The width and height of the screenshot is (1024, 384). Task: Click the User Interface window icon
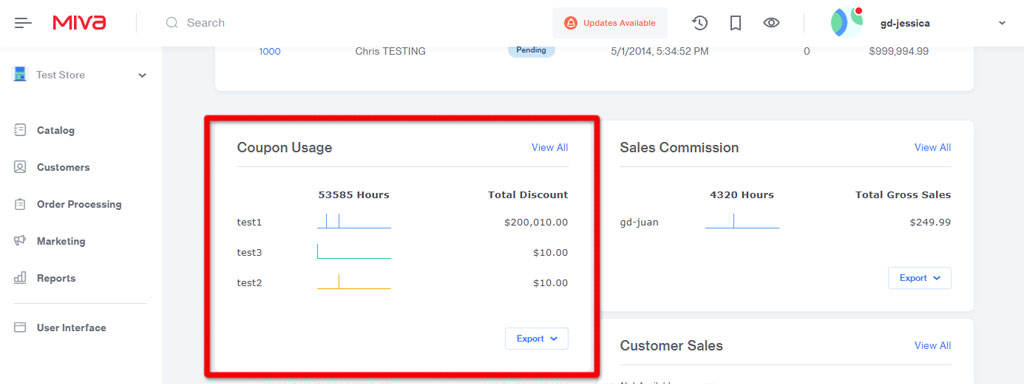(20, 328)
